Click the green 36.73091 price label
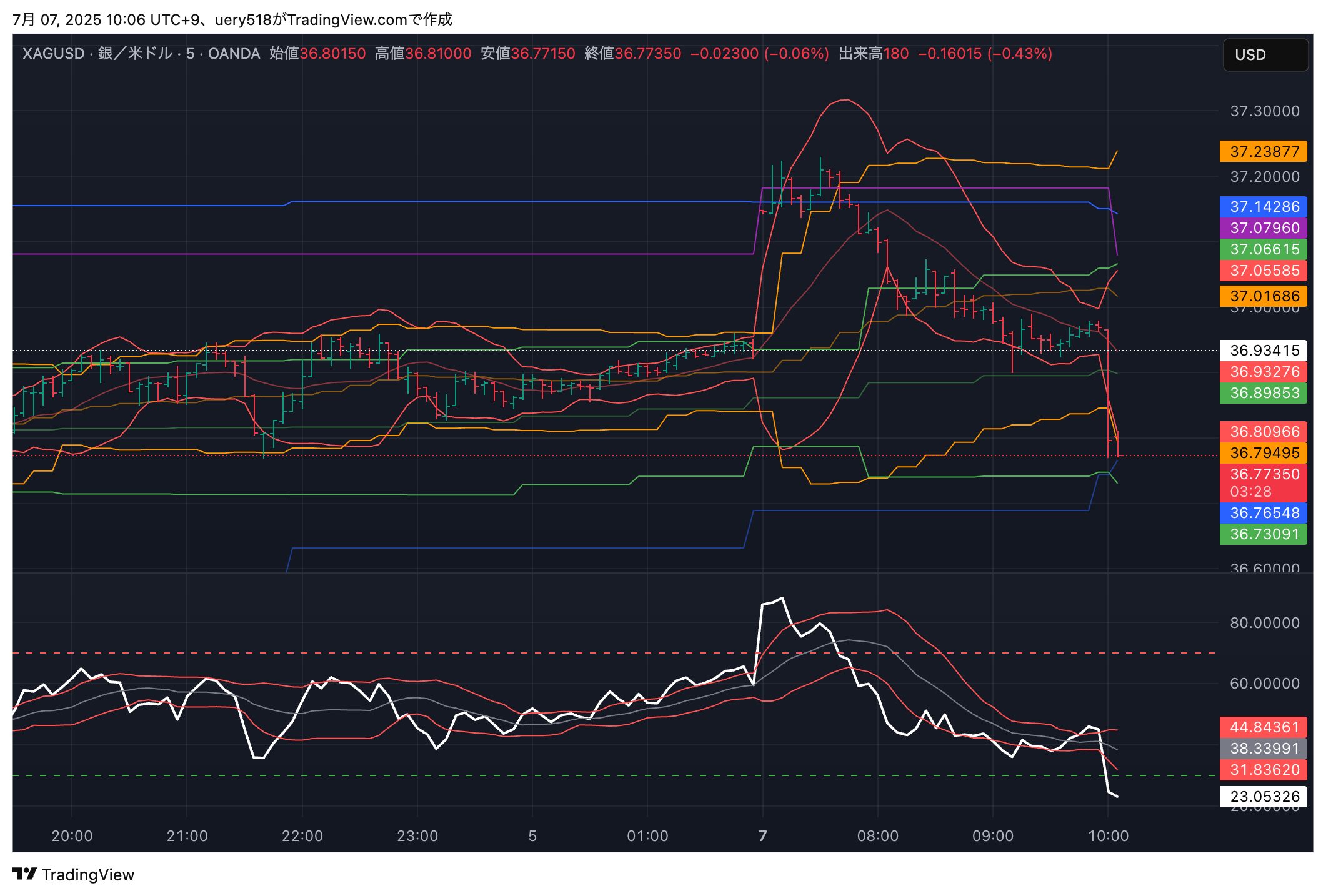1326x896 pixels. [1264, 534]
